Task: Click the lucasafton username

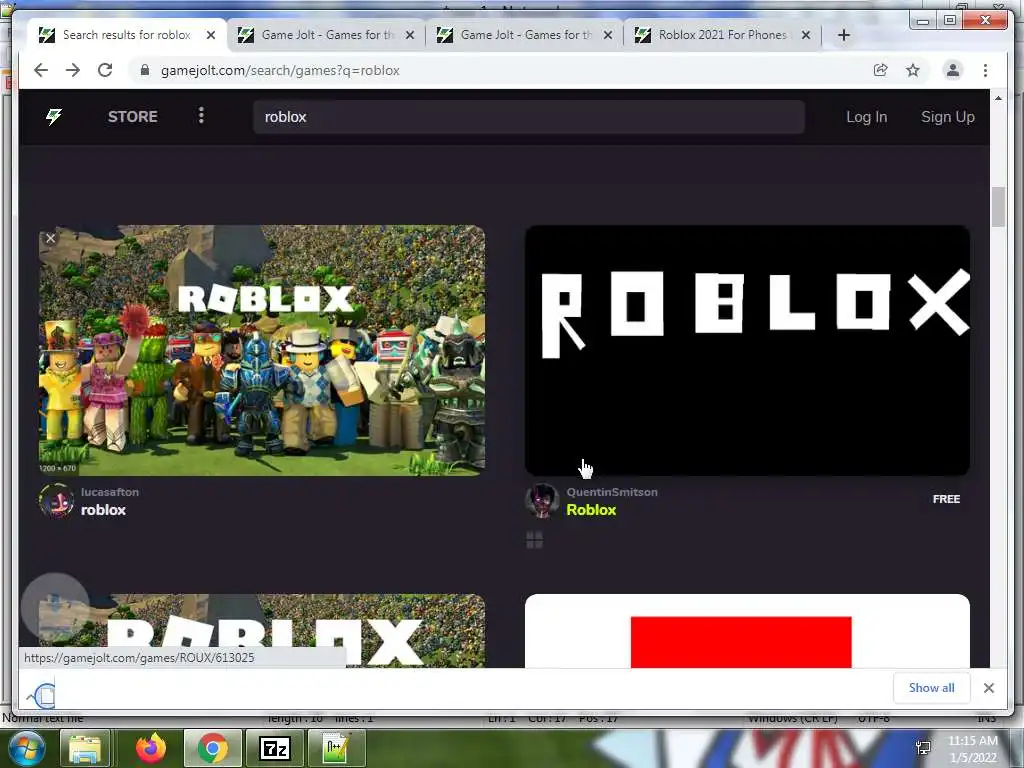Action: [110, 492]
